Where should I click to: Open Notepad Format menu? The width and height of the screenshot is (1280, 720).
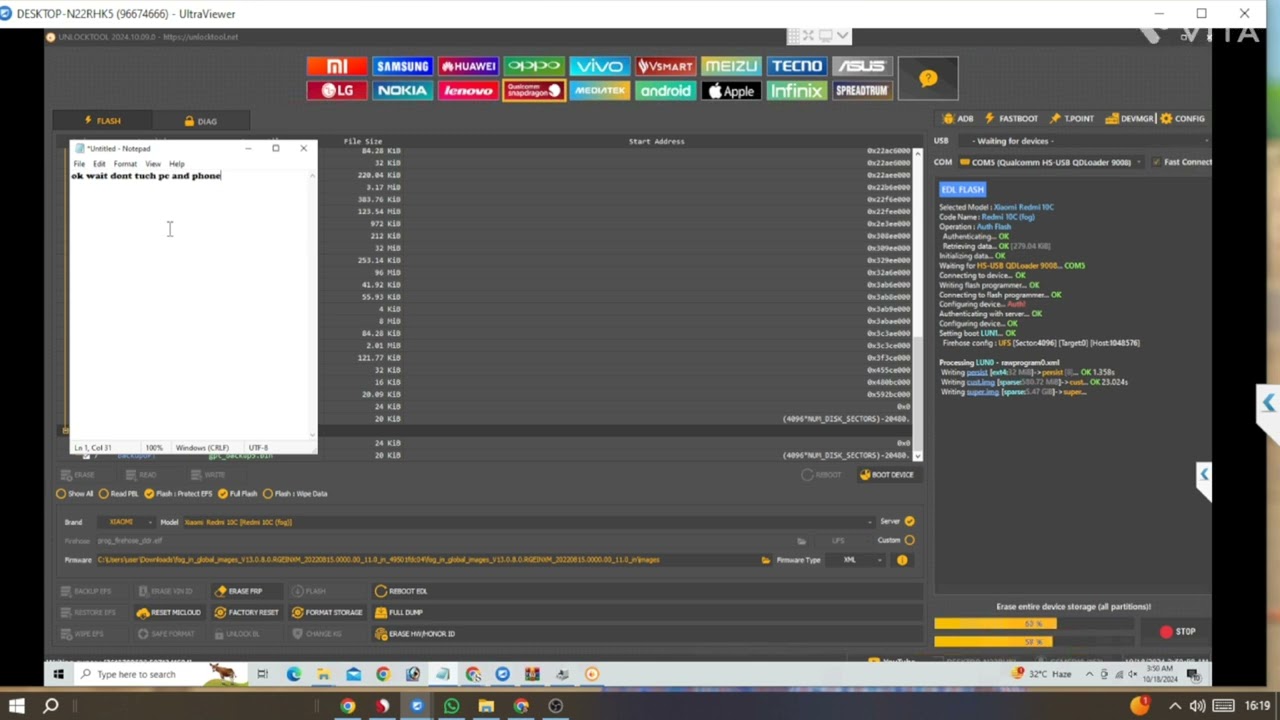tap(125, 164)
